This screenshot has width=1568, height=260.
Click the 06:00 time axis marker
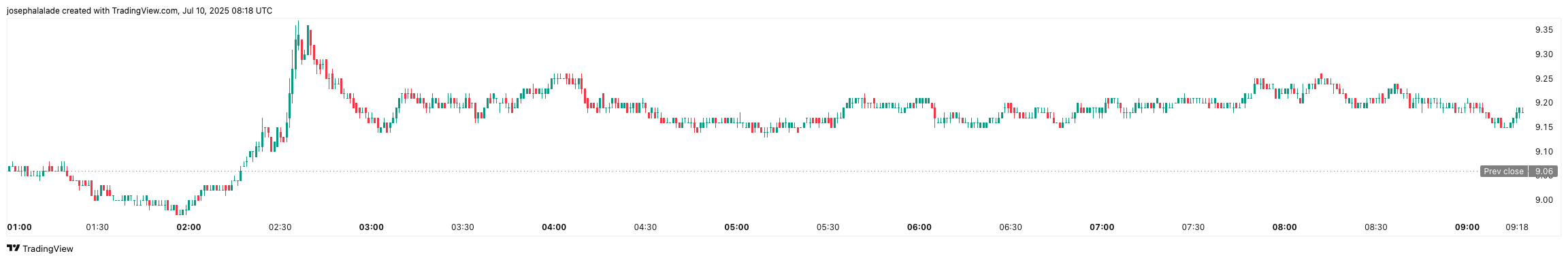(x=919, y=227)
